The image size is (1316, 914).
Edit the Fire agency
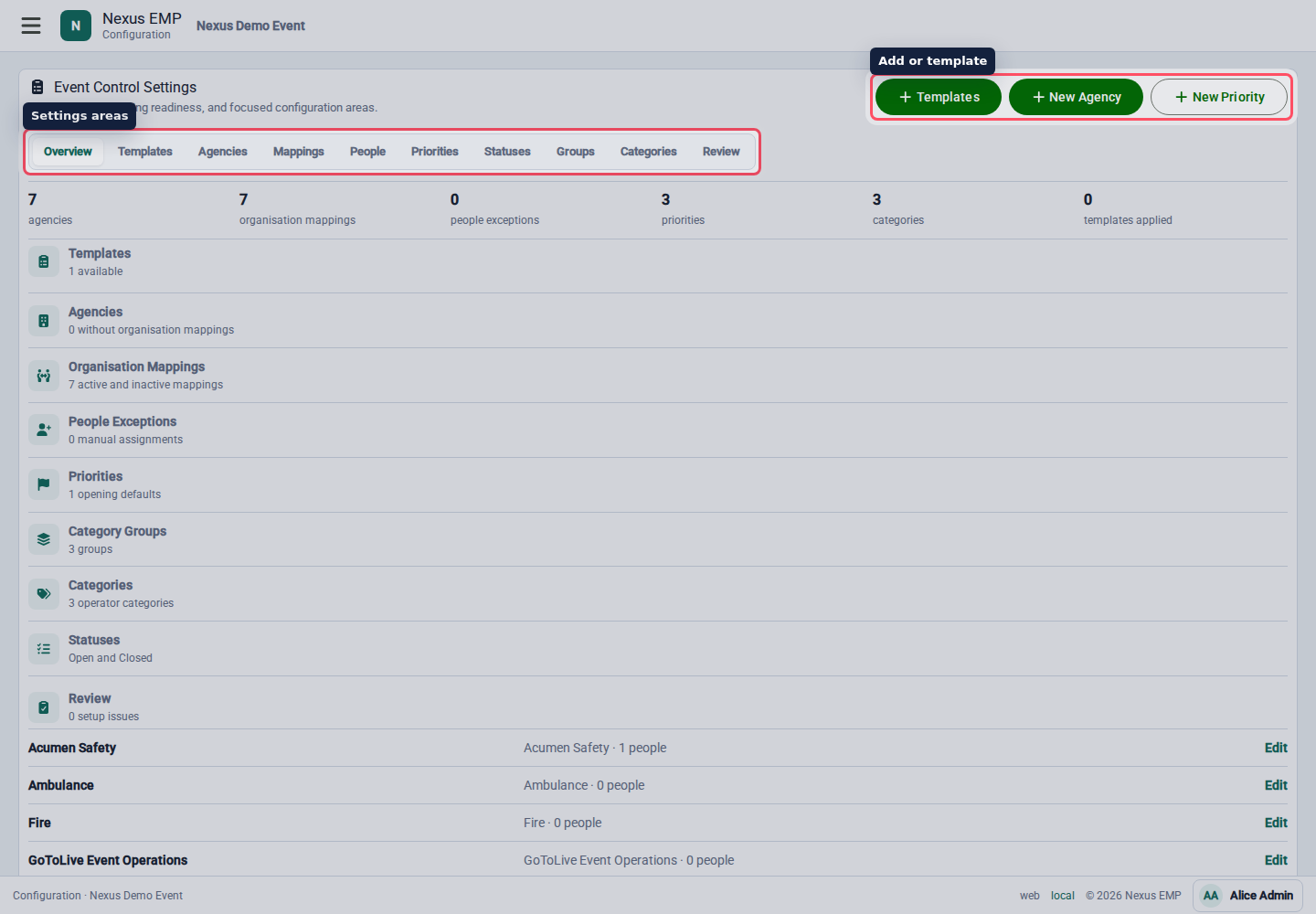tap(1276, 823)
